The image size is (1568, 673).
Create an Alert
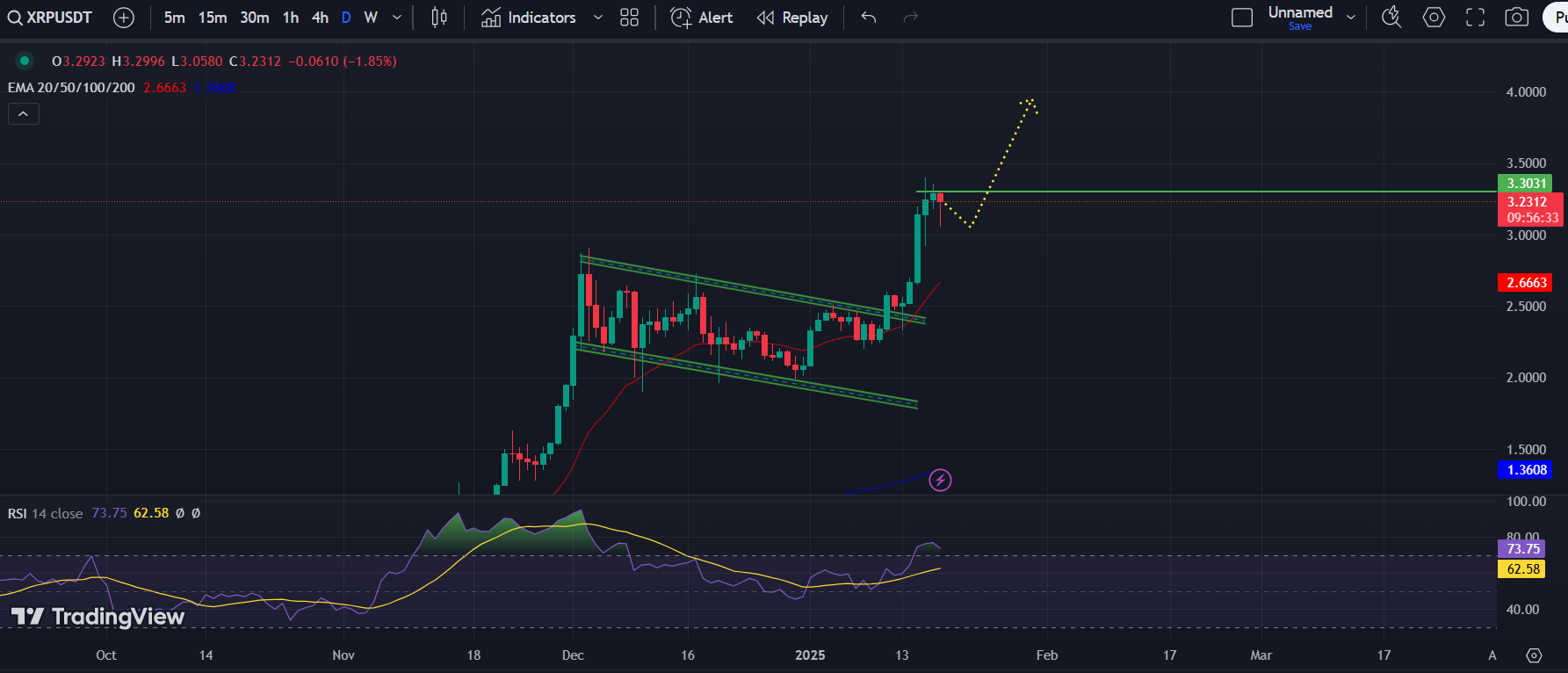click(x=701, y=18)
